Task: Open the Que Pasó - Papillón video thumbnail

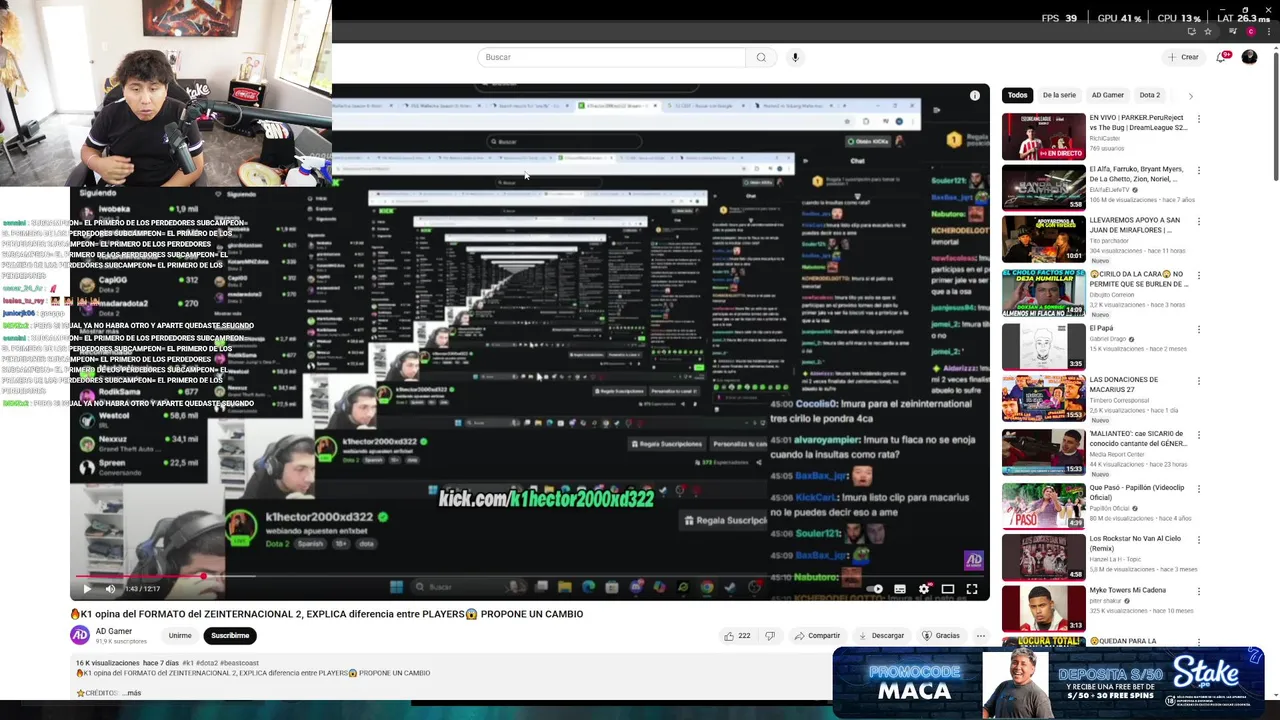Action: [x=1043, y=506]
